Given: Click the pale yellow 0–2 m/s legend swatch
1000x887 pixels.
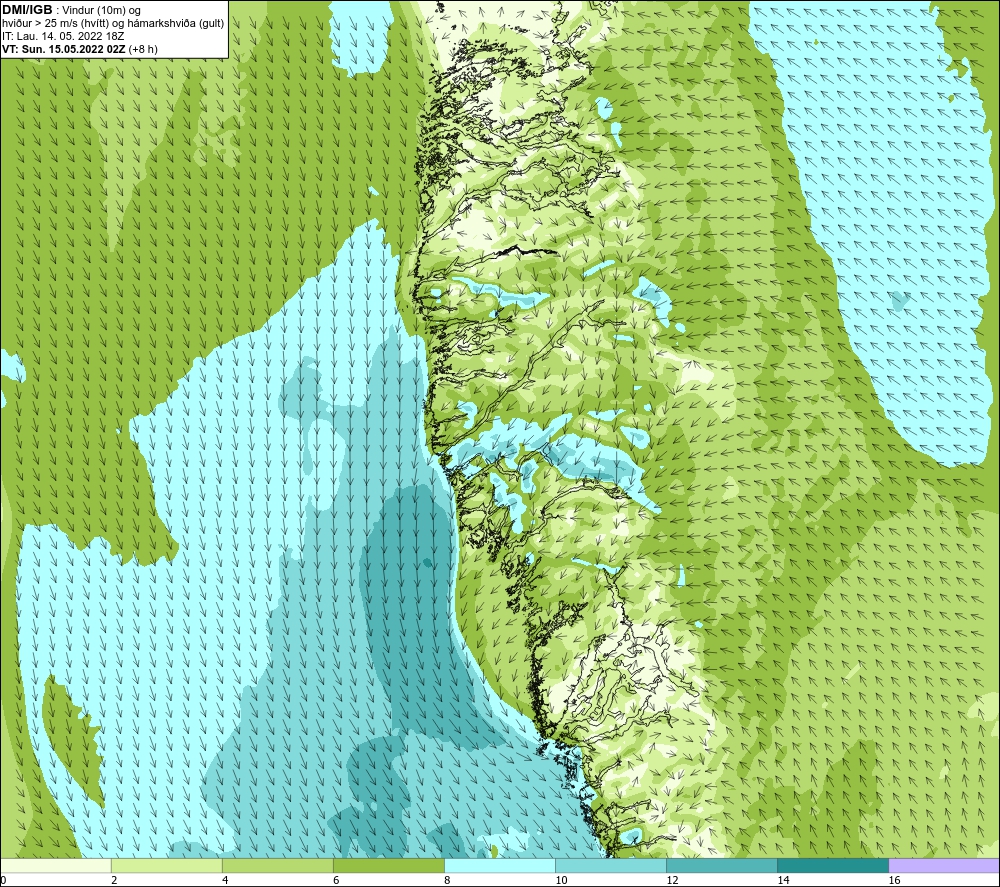Looking at the screenshot, I should 55,865.
